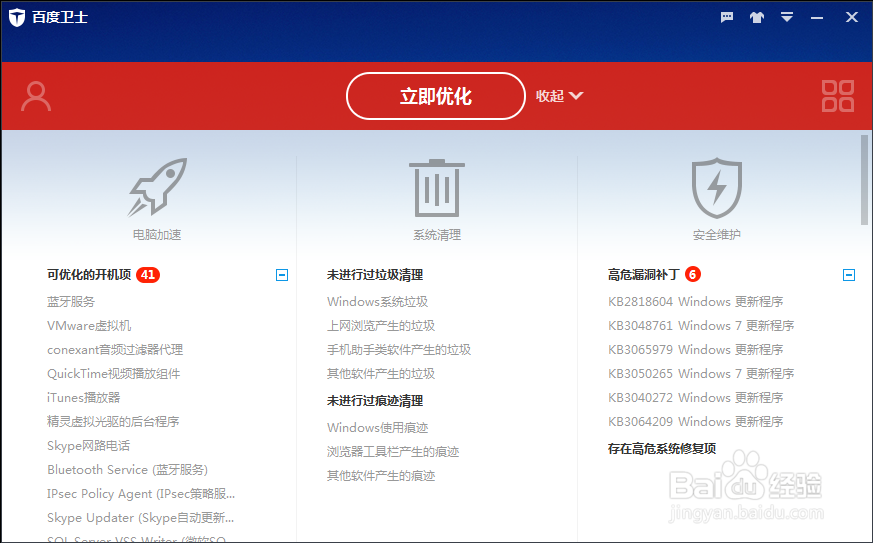The width and height of the screenshot is (873, 543).
Task: Select the iTunes播放器 startup item
Action: click(84, 398)
